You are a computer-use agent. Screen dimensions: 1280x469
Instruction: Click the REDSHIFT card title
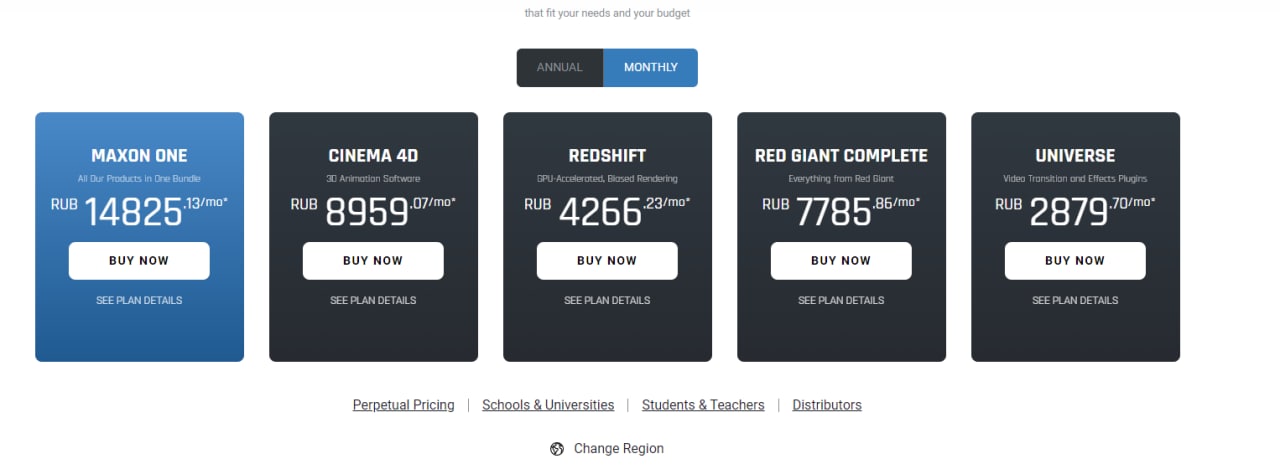coord(607,156)
